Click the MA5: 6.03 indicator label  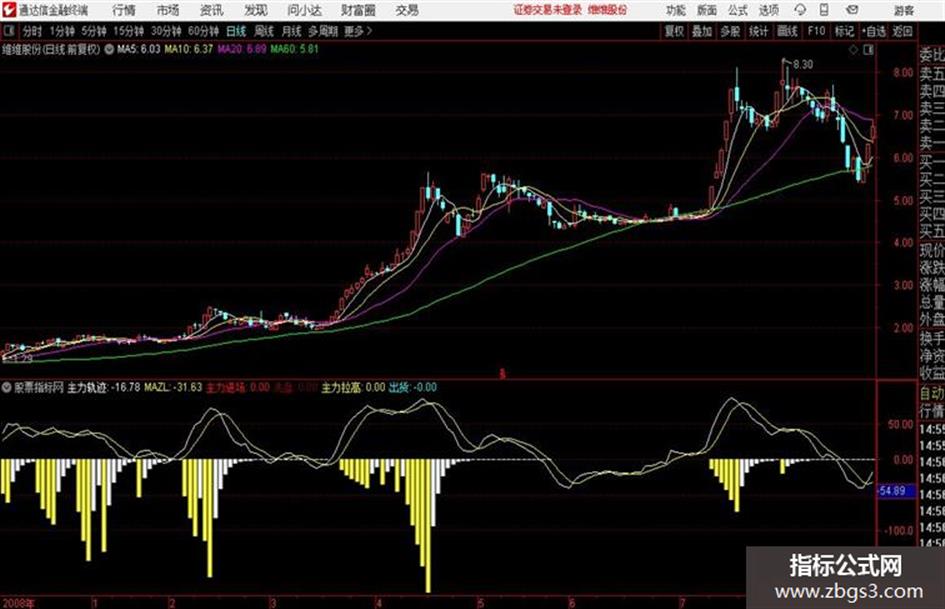(x=139, y=49)
